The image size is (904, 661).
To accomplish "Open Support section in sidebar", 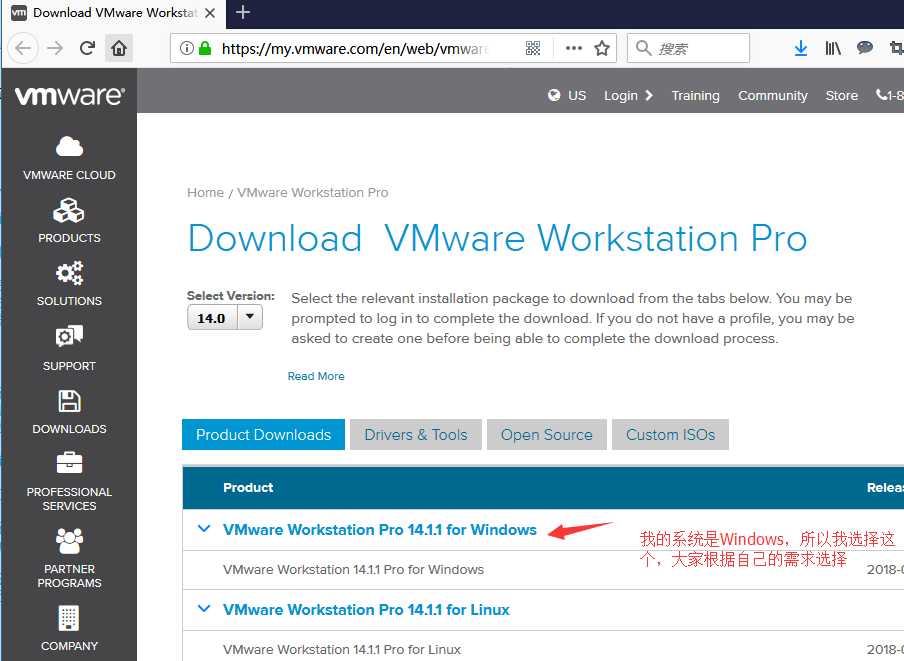I will [69, 349].
